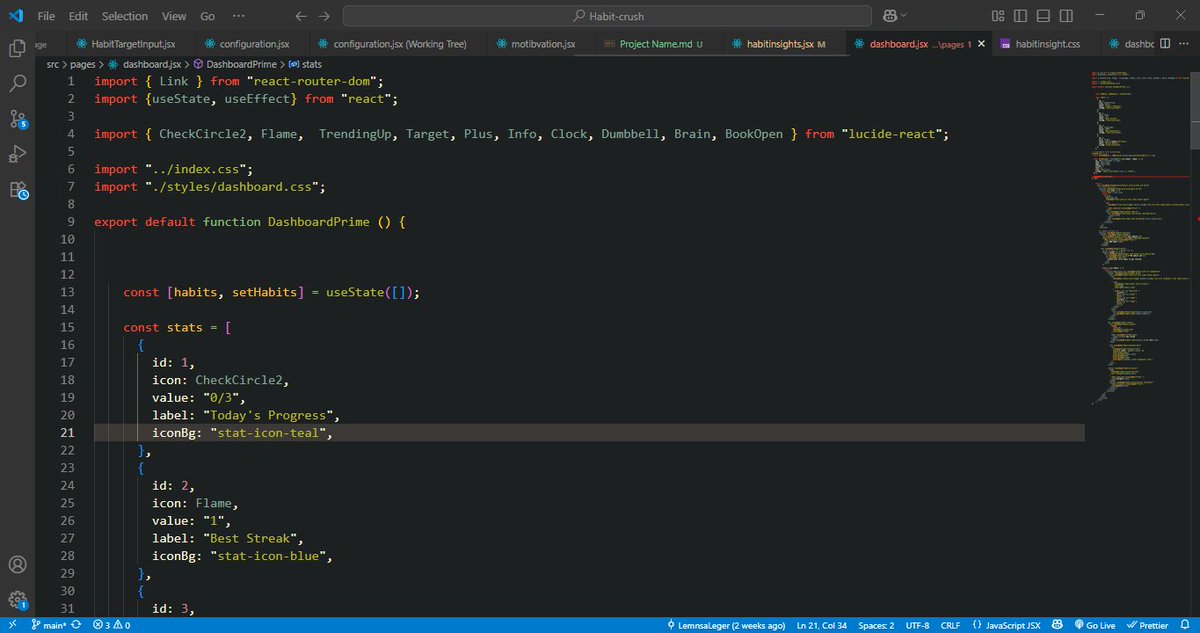The width and height of the screenshot is (1200, 633).
Task: Click Ln 21, Col 34 to go to line
Action: pyautogui.click(x=821, y=625)
